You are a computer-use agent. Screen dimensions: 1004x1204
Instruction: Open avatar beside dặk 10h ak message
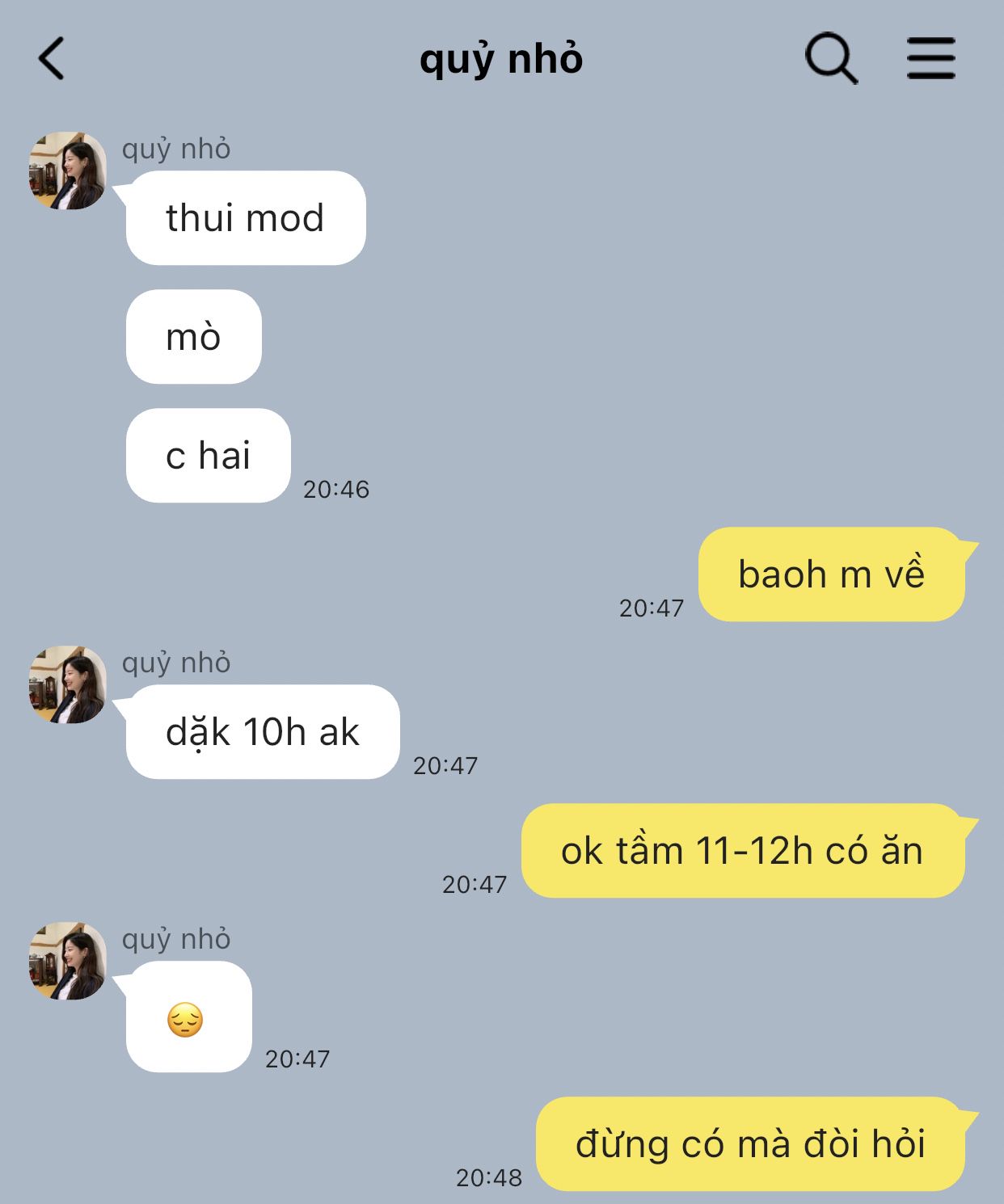68,684
